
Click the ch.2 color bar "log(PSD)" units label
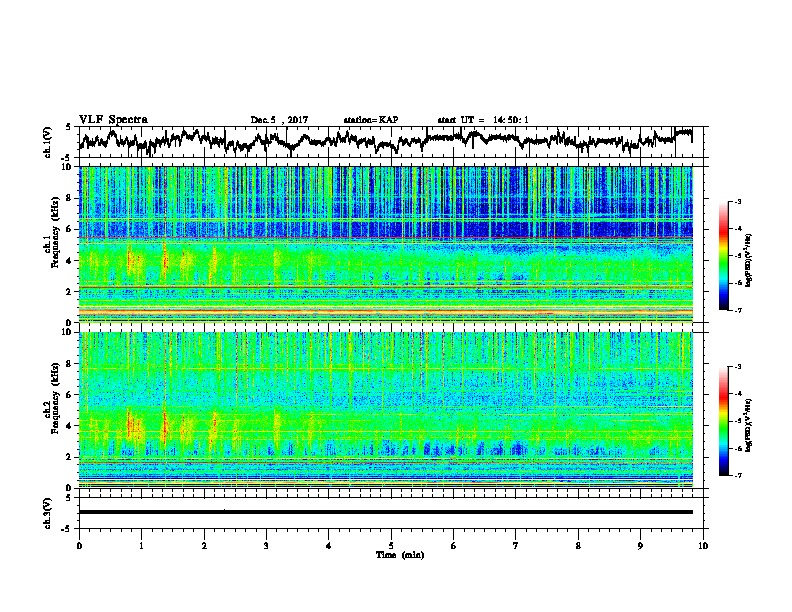[x=749, y=424]
